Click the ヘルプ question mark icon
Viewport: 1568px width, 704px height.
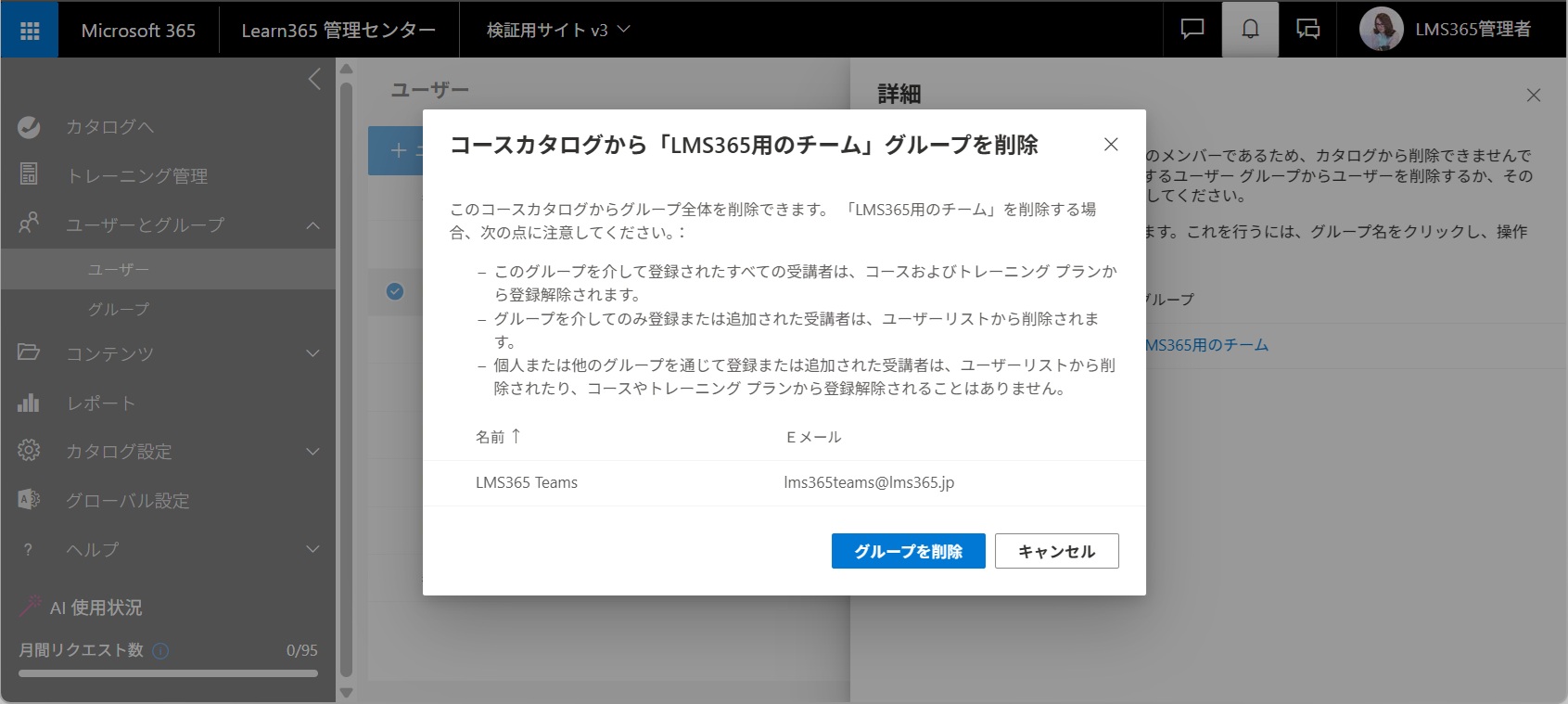pos(28,549)
